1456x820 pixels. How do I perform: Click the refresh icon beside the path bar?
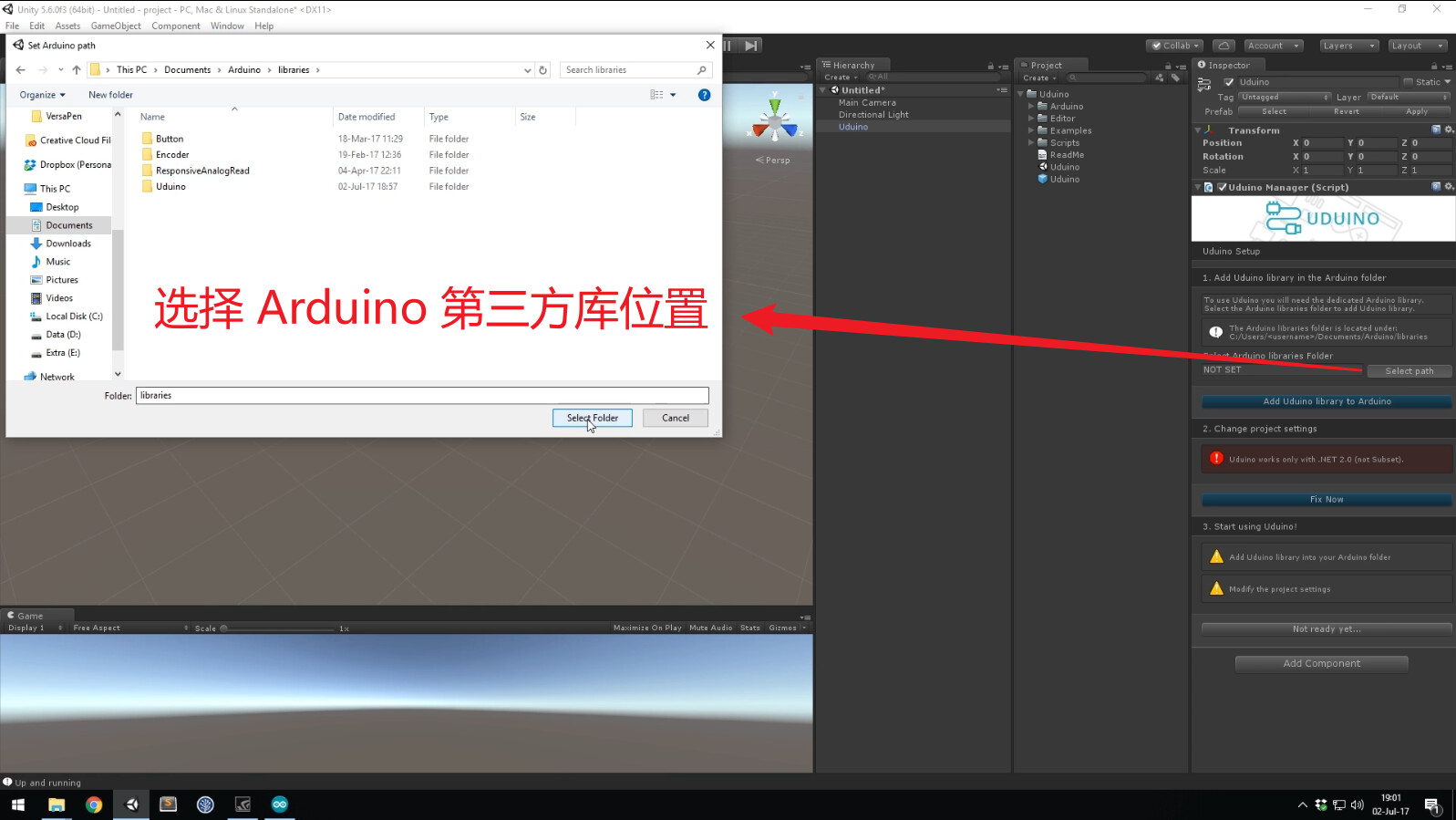543,70
